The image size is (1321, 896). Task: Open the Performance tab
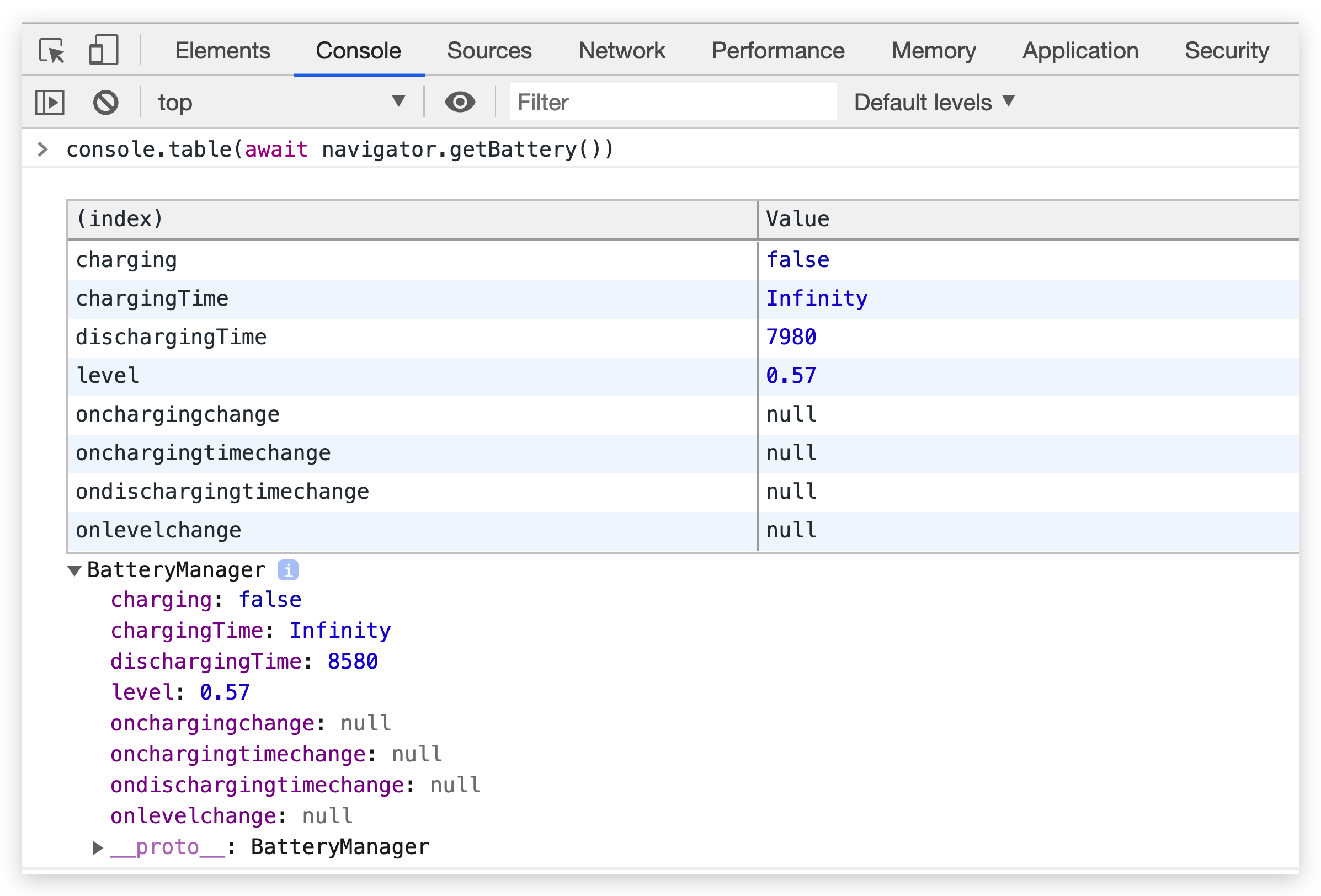pos(777,51)
